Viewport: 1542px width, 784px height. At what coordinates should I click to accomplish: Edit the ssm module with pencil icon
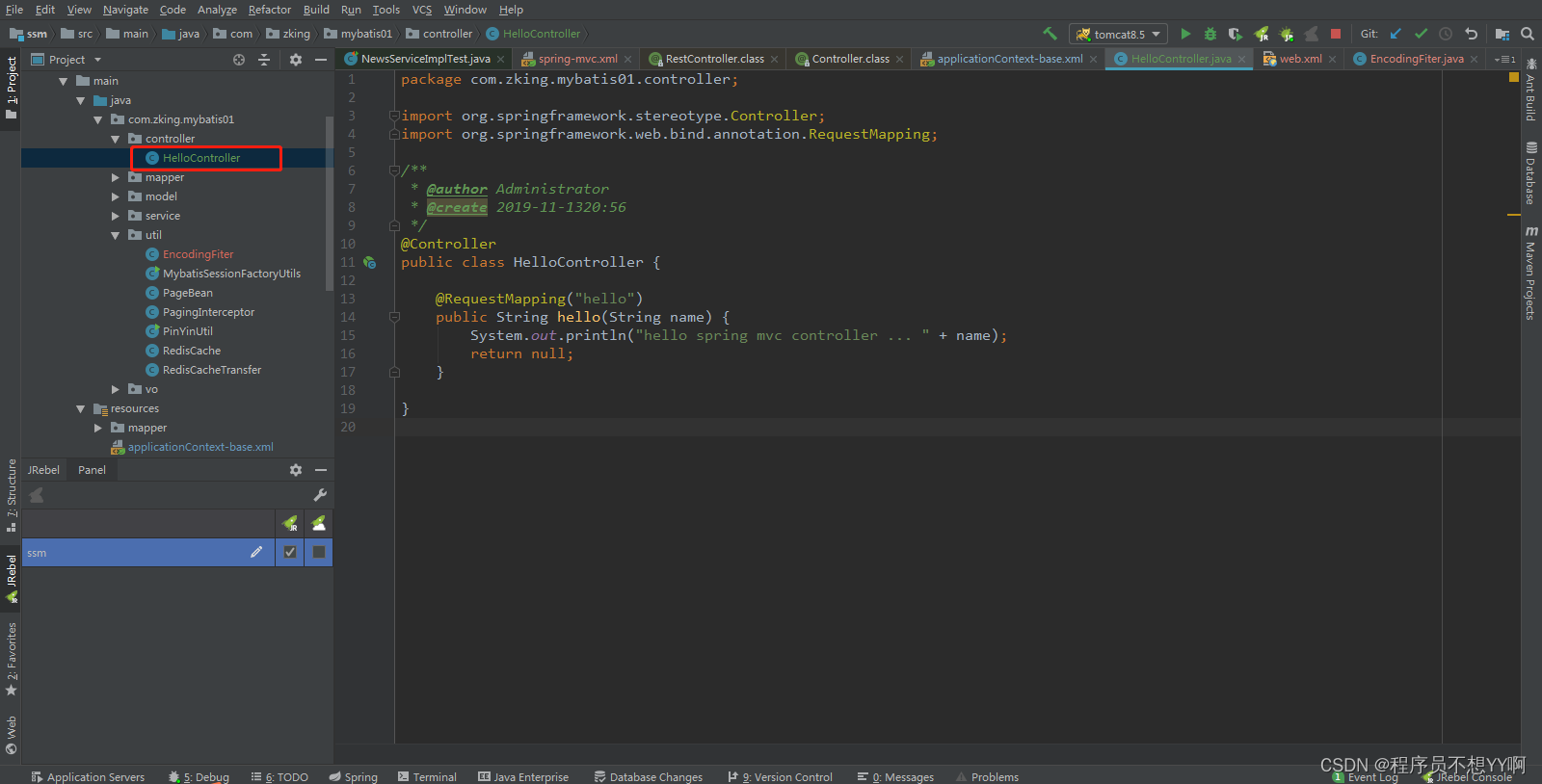click(x=256, y=552)
